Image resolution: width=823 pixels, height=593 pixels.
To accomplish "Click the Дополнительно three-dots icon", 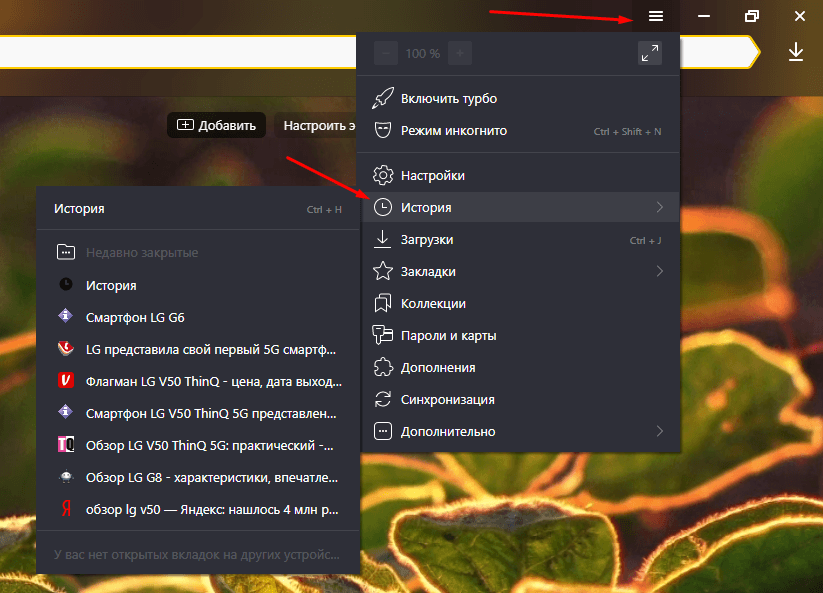I will (383, 431).
